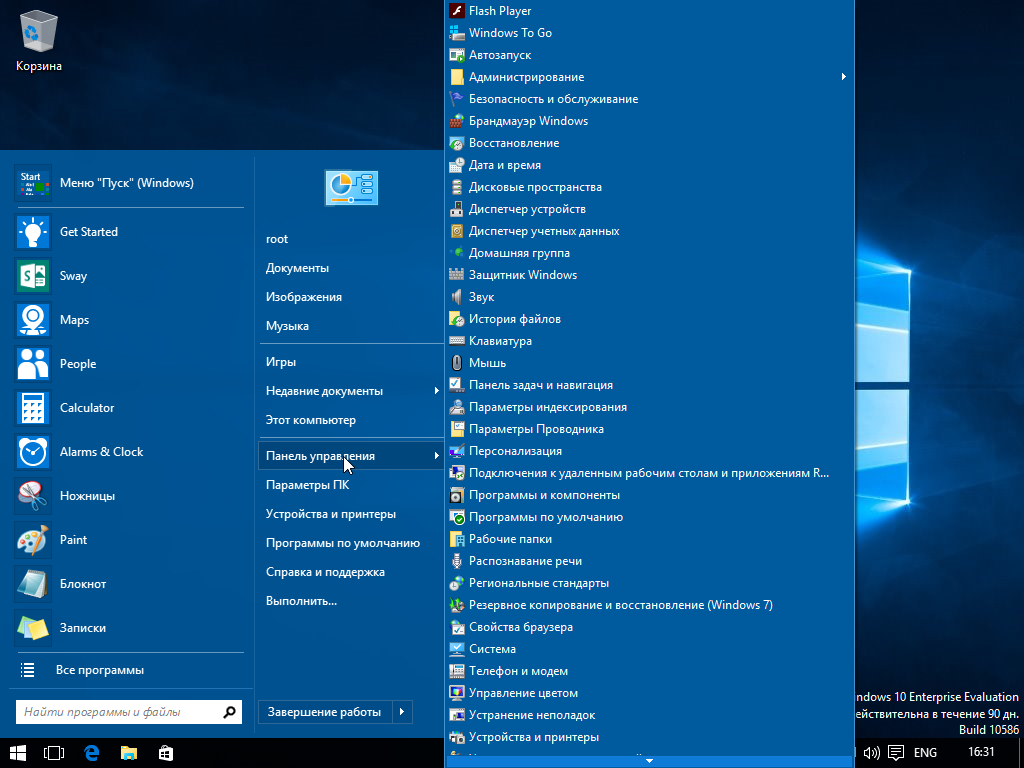Expand the Недавние документы submenu arrow
Image resolution: width=1024 pixels, height=768 pixels.
click(x=436, y=391)
